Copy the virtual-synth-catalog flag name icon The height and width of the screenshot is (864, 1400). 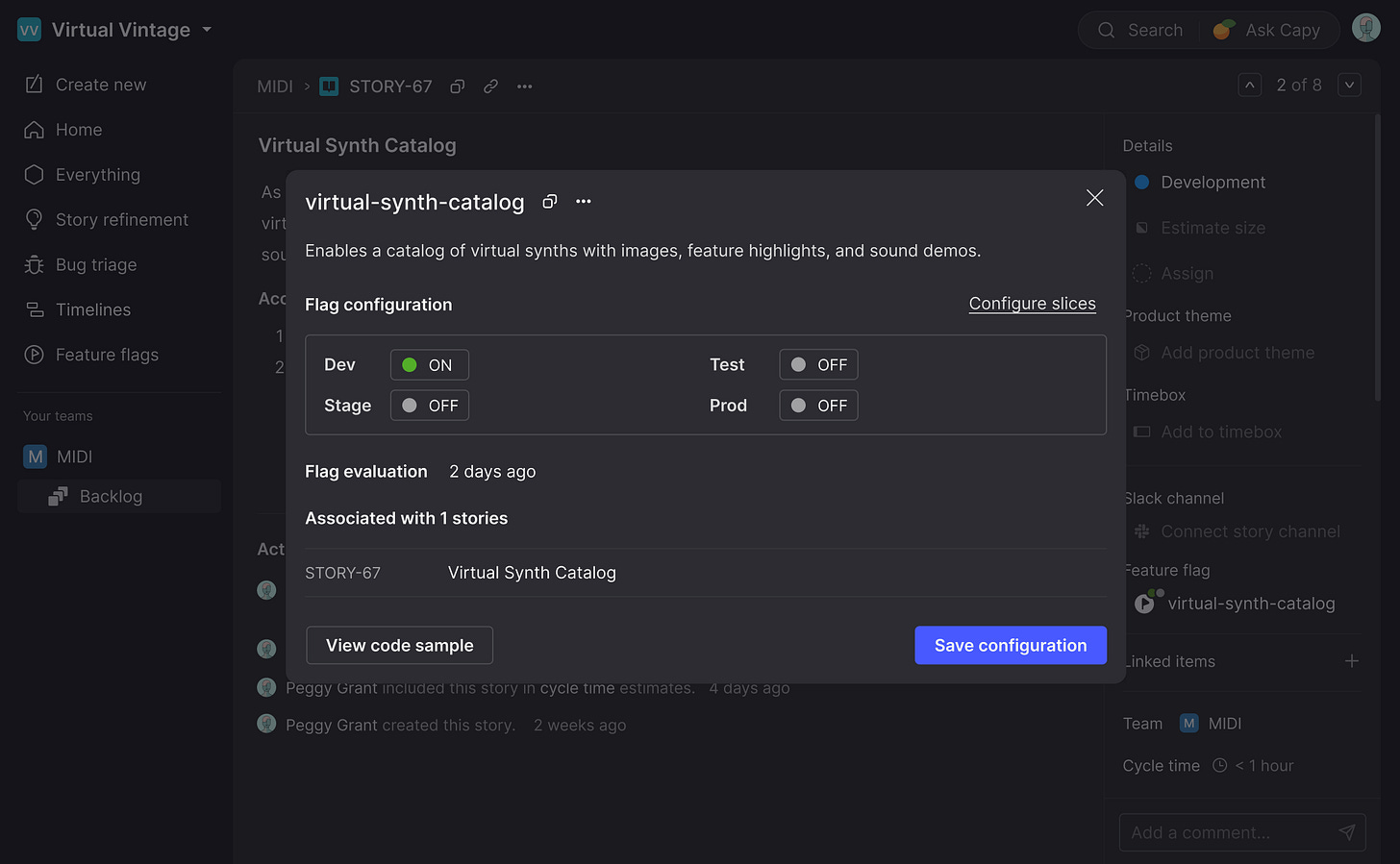(550, 202)
